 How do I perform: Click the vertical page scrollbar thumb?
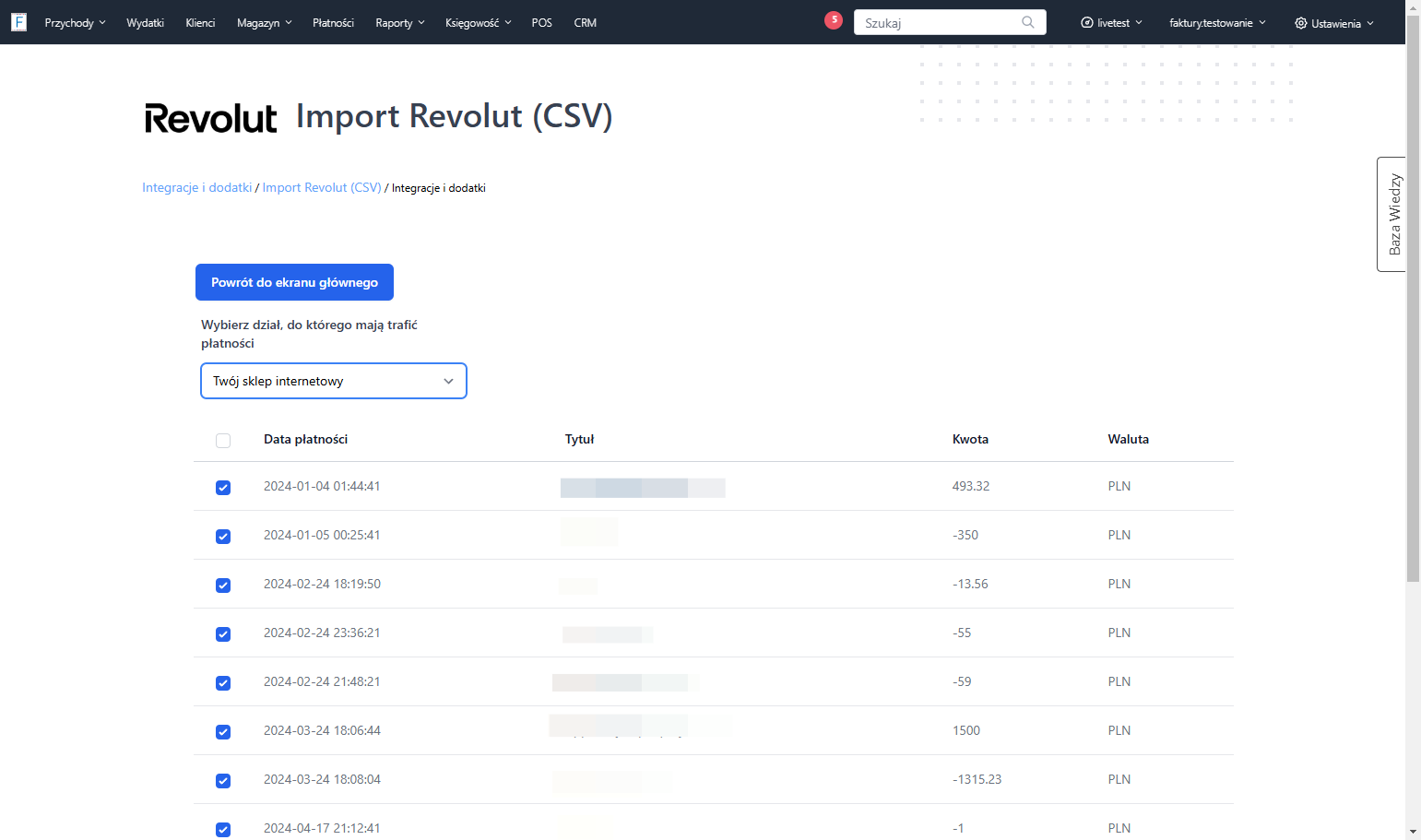[1413, 297]
